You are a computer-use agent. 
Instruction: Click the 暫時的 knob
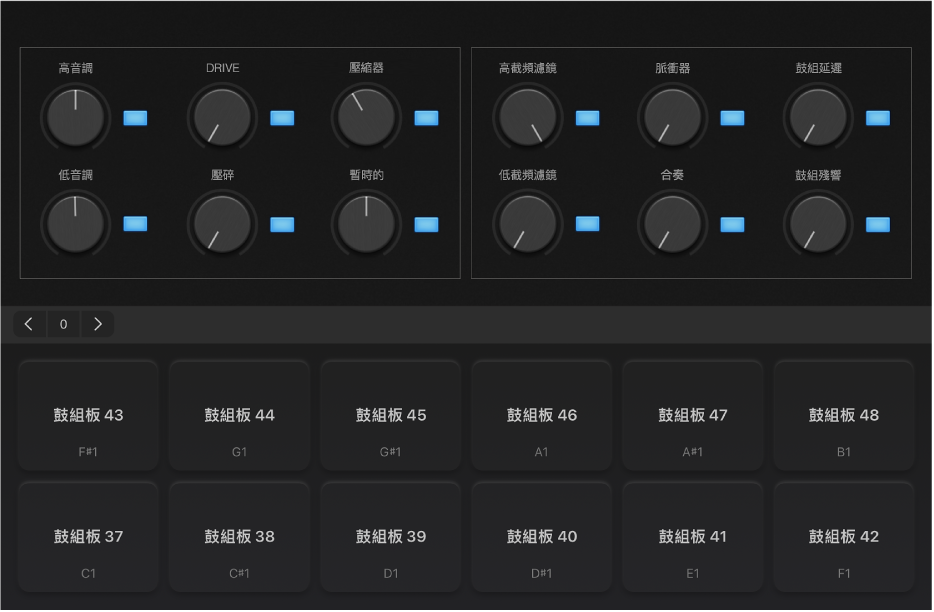click(x=366, y=224)
